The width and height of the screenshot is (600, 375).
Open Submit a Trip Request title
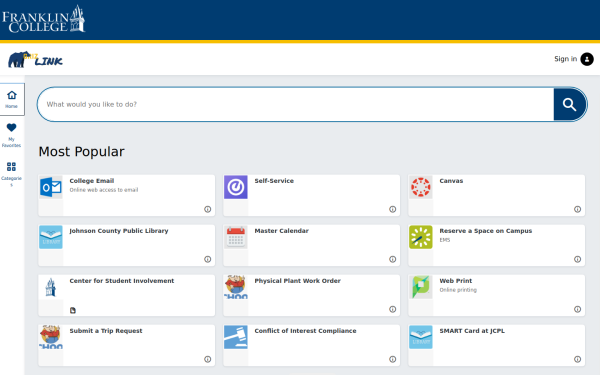pos(106,331)
